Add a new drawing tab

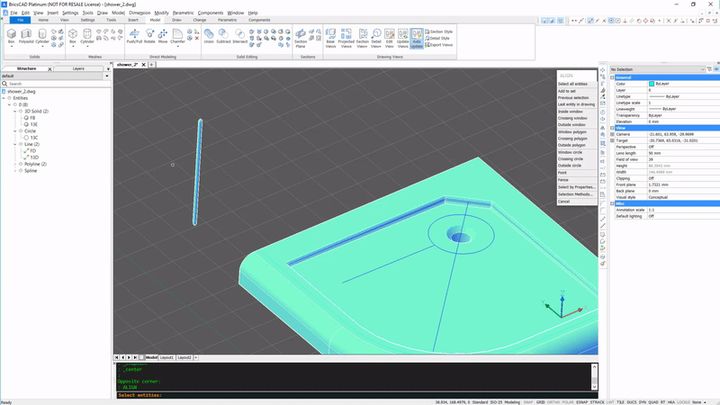tap(152, 65)
